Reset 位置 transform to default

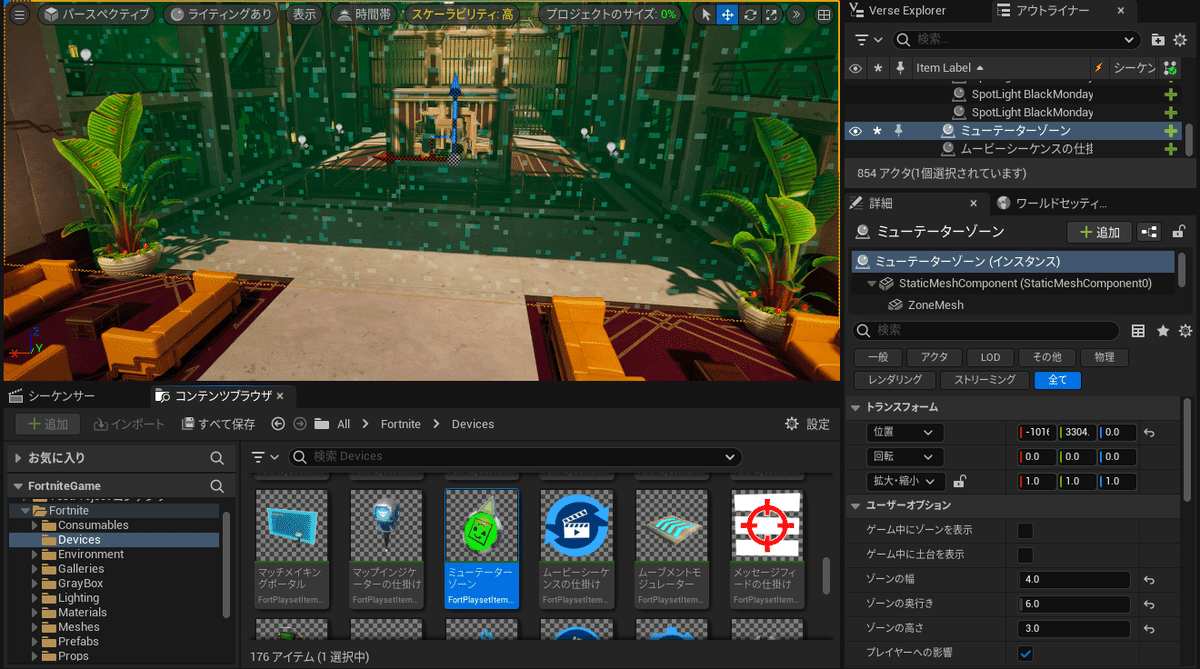pyautogui.click(x=1149, y=433)
